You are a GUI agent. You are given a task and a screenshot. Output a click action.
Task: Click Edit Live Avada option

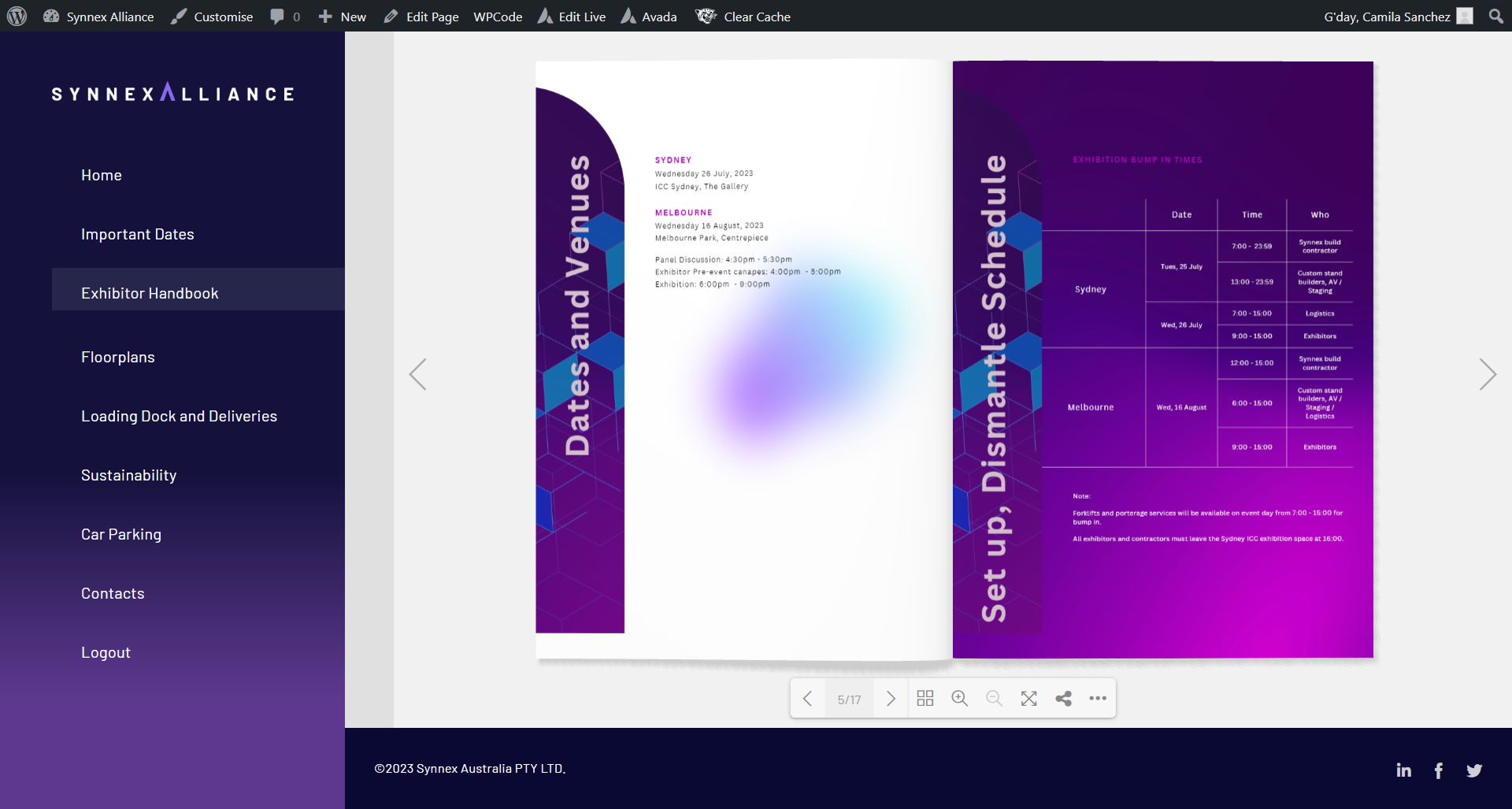point(572,17)
